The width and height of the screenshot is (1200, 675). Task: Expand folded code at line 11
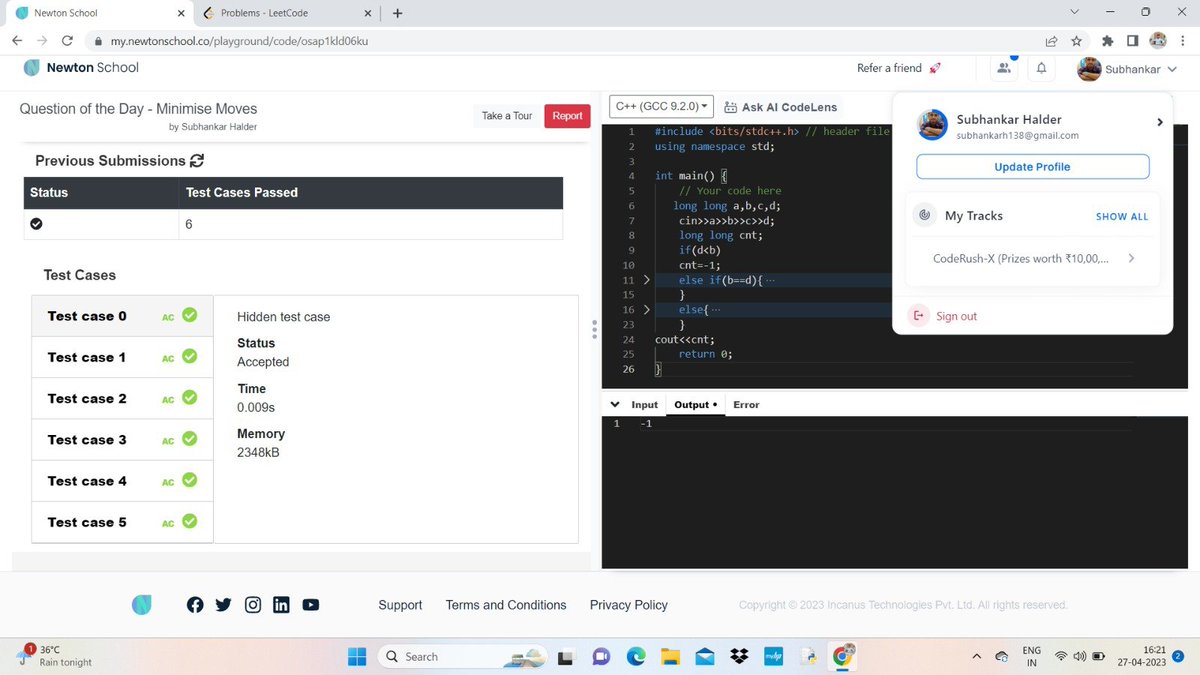646,281
